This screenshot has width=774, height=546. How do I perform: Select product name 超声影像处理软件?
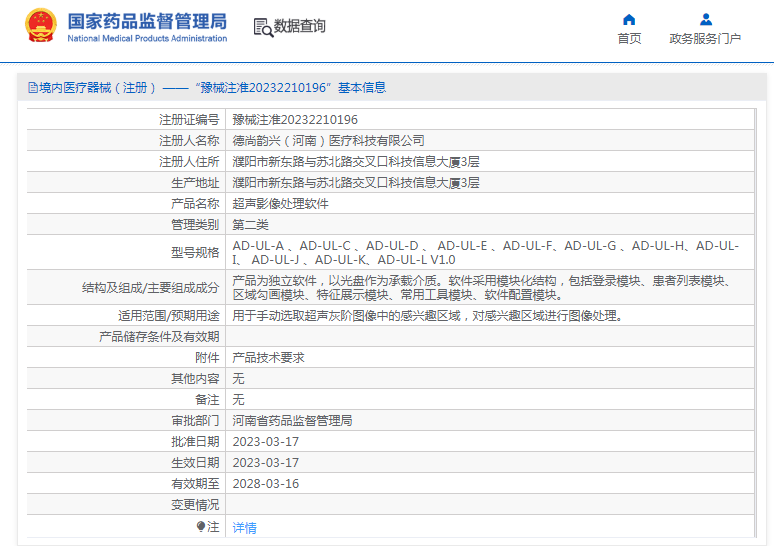(280, 204)
